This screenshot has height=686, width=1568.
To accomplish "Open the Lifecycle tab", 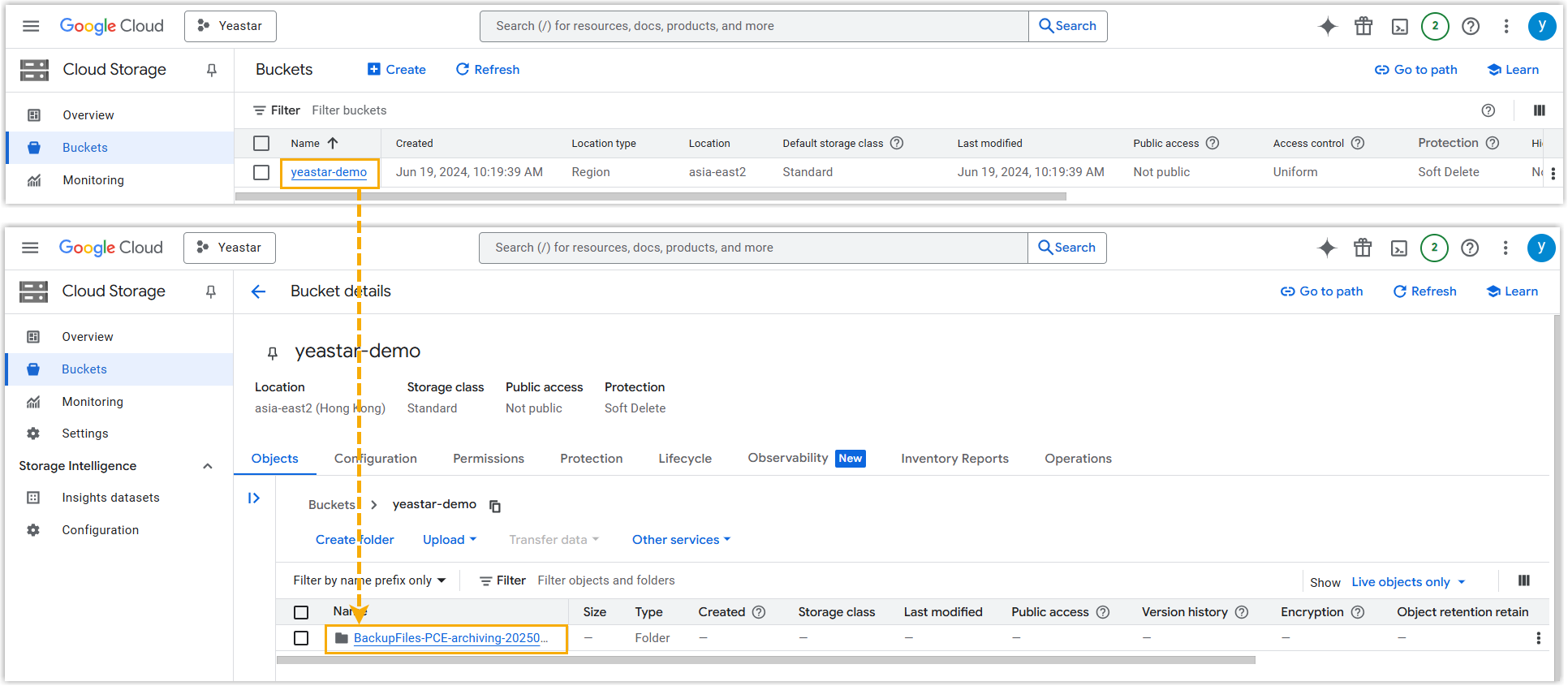I will (x=685, y=459).
